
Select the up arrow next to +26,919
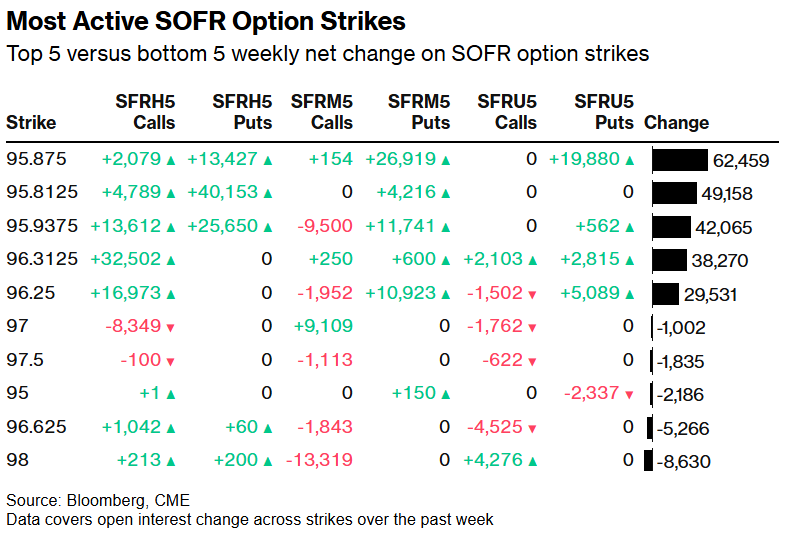pyautogui.click(x=445, y=159)
